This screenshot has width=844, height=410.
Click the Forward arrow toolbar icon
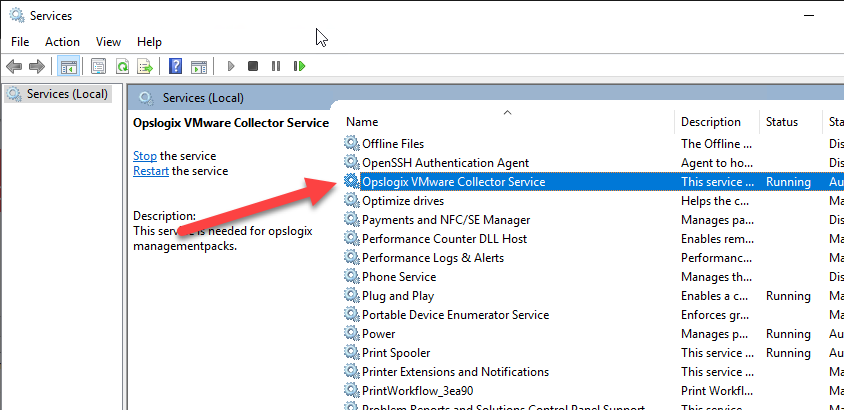37,67
